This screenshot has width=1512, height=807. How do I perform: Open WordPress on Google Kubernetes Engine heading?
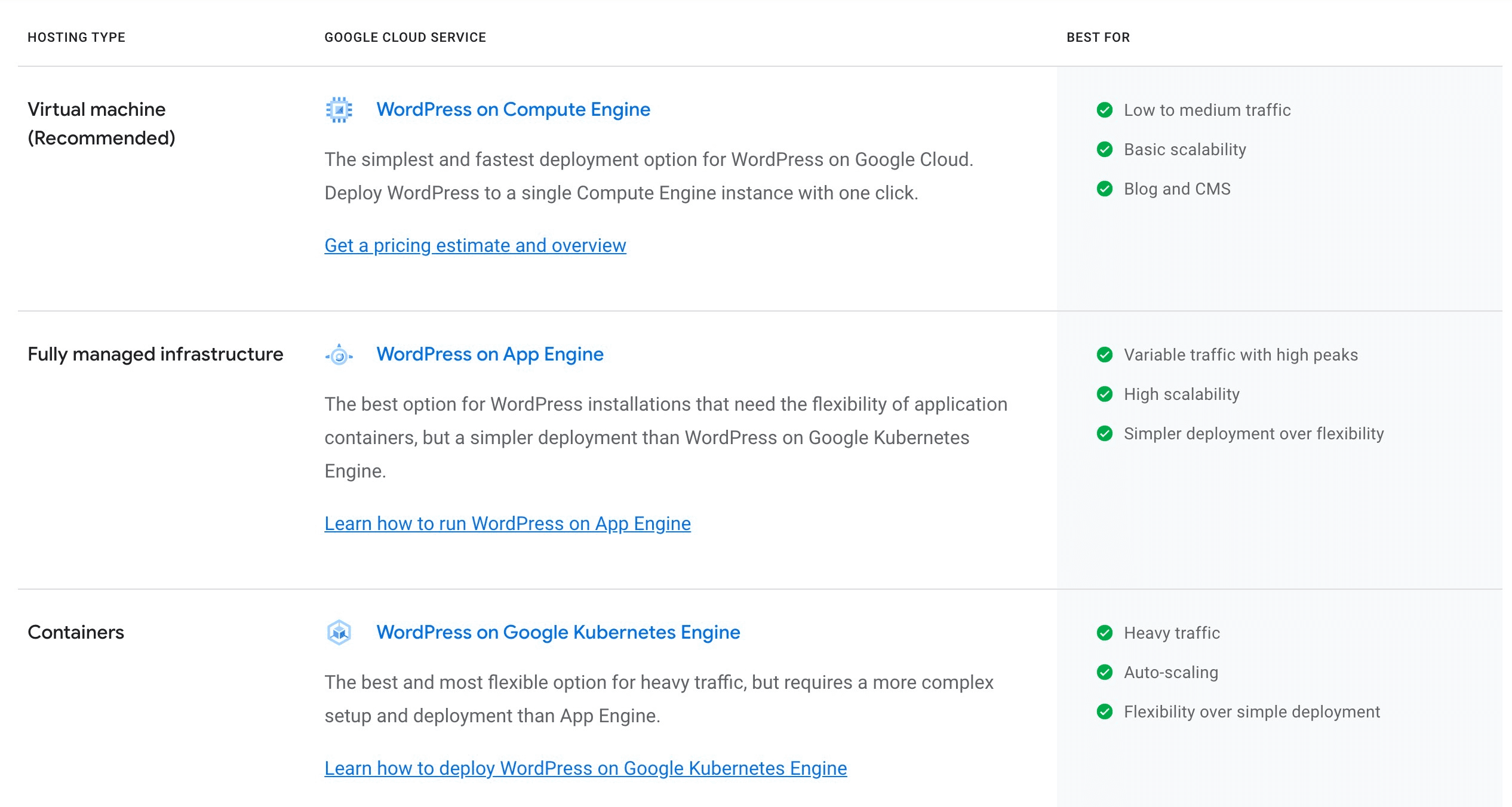[558, 632]
